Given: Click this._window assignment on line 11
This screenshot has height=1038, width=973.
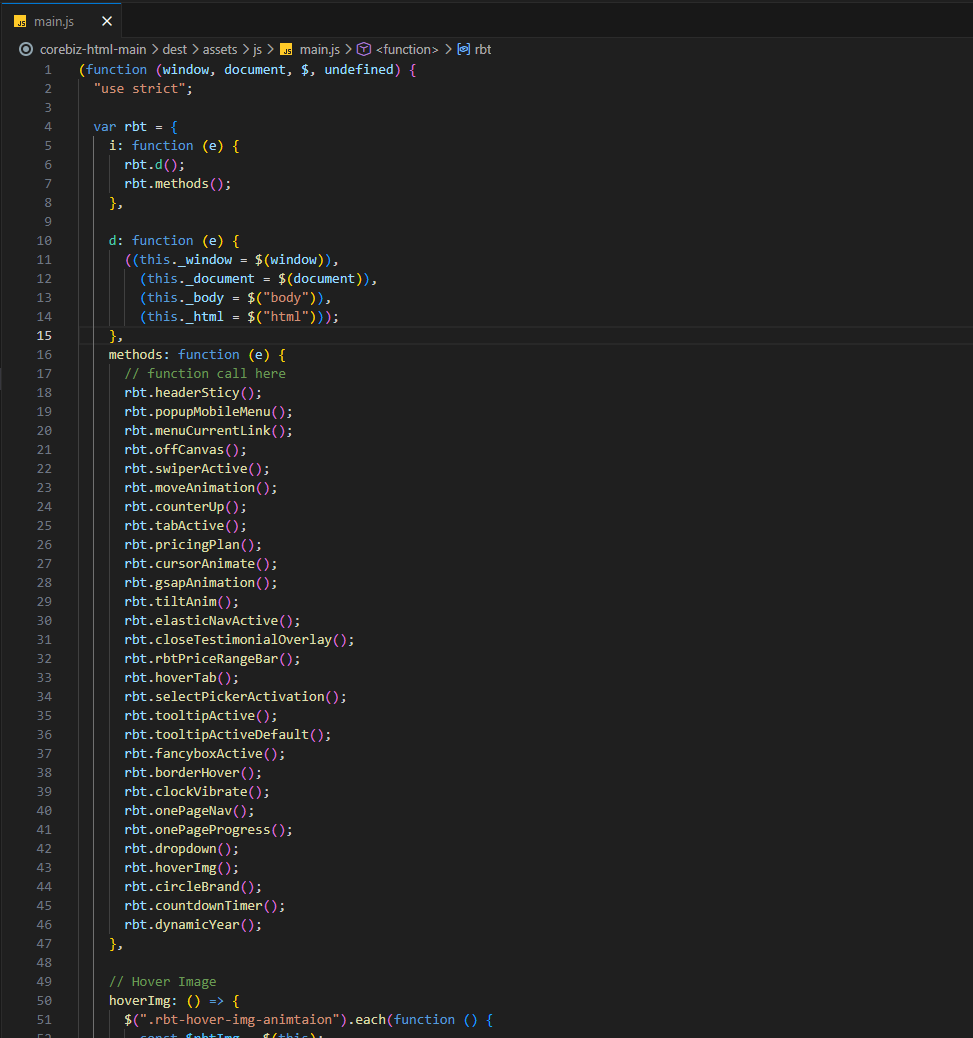Looking at the screenshot, I should point(232,260).
